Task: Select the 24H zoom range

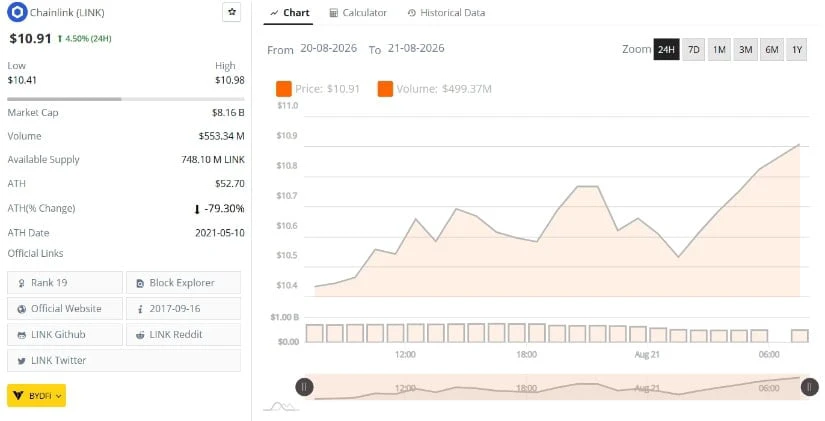Action: [x=666, y=49]
